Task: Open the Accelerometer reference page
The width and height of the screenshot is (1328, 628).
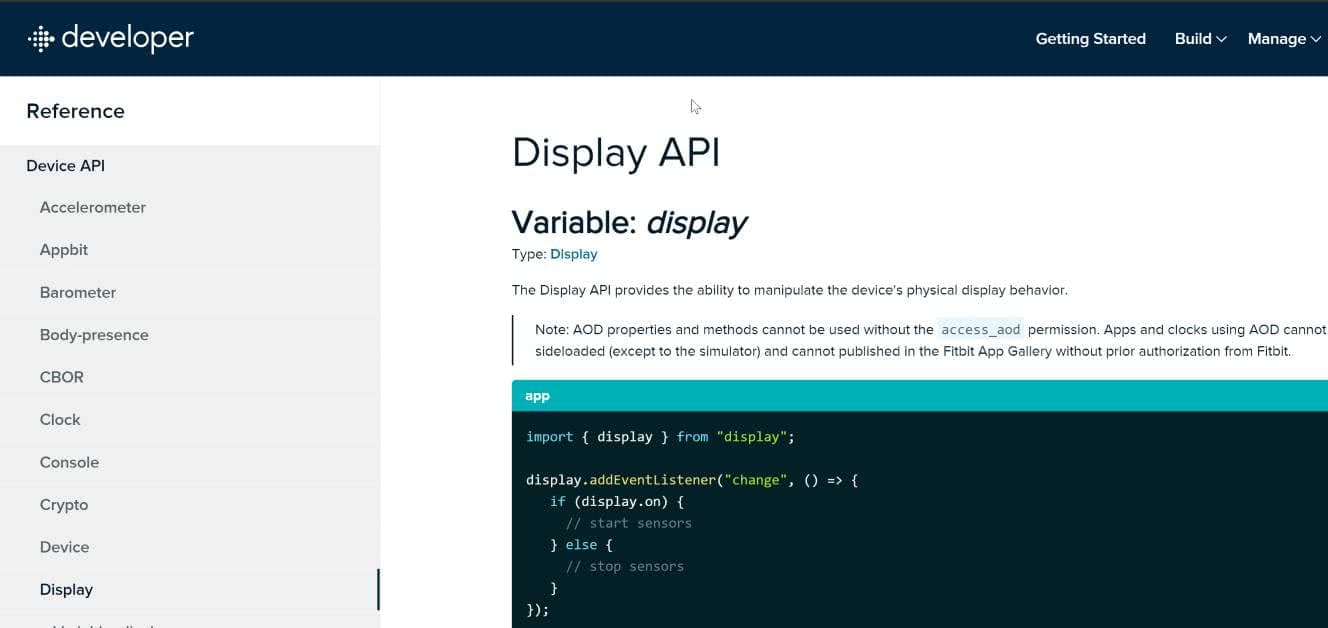Action: 93,207
